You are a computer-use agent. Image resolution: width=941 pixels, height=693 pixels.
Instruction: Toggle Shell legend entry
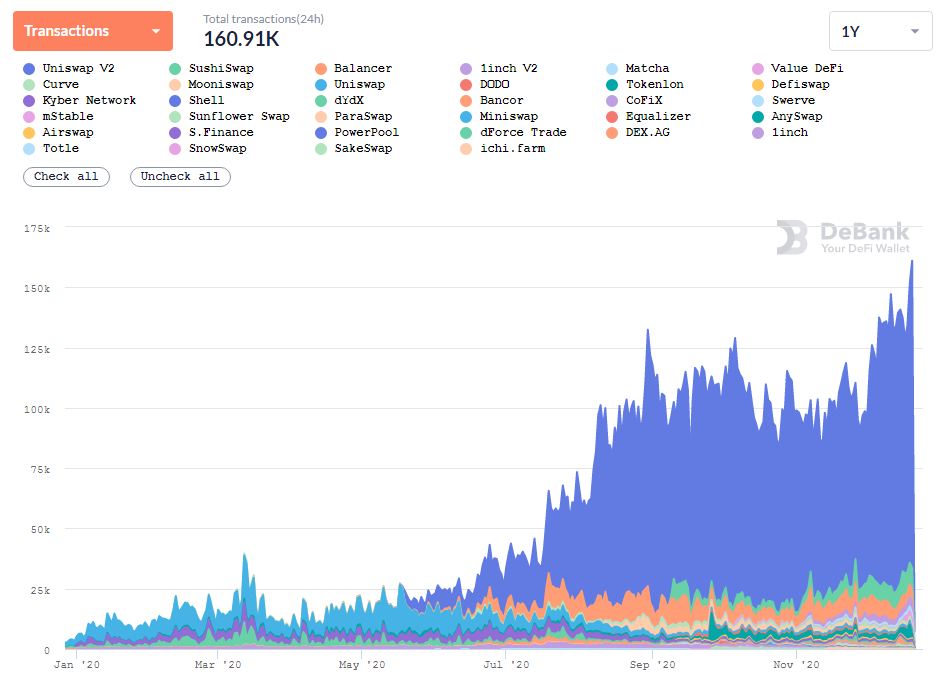click(x=196, y=100)
